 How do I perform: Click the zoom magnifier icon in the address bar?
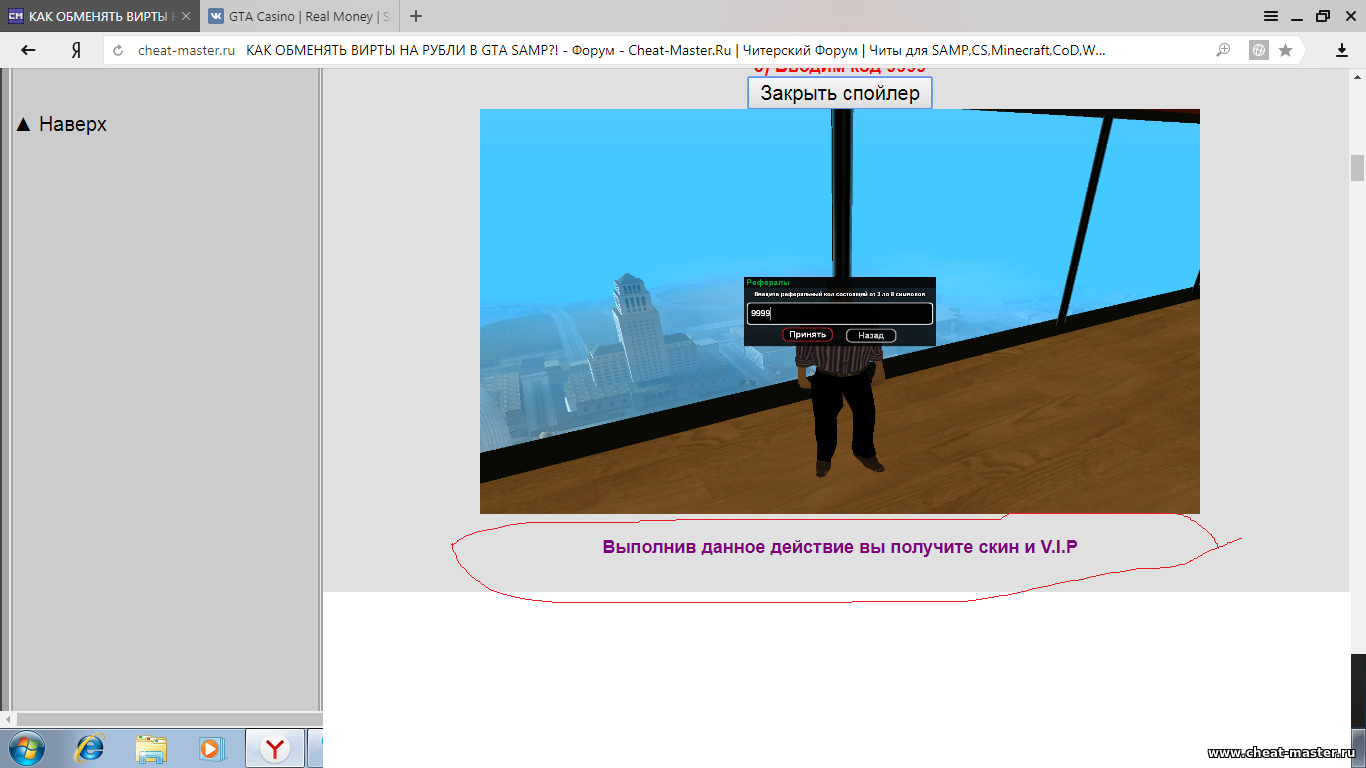[1223, 50]
